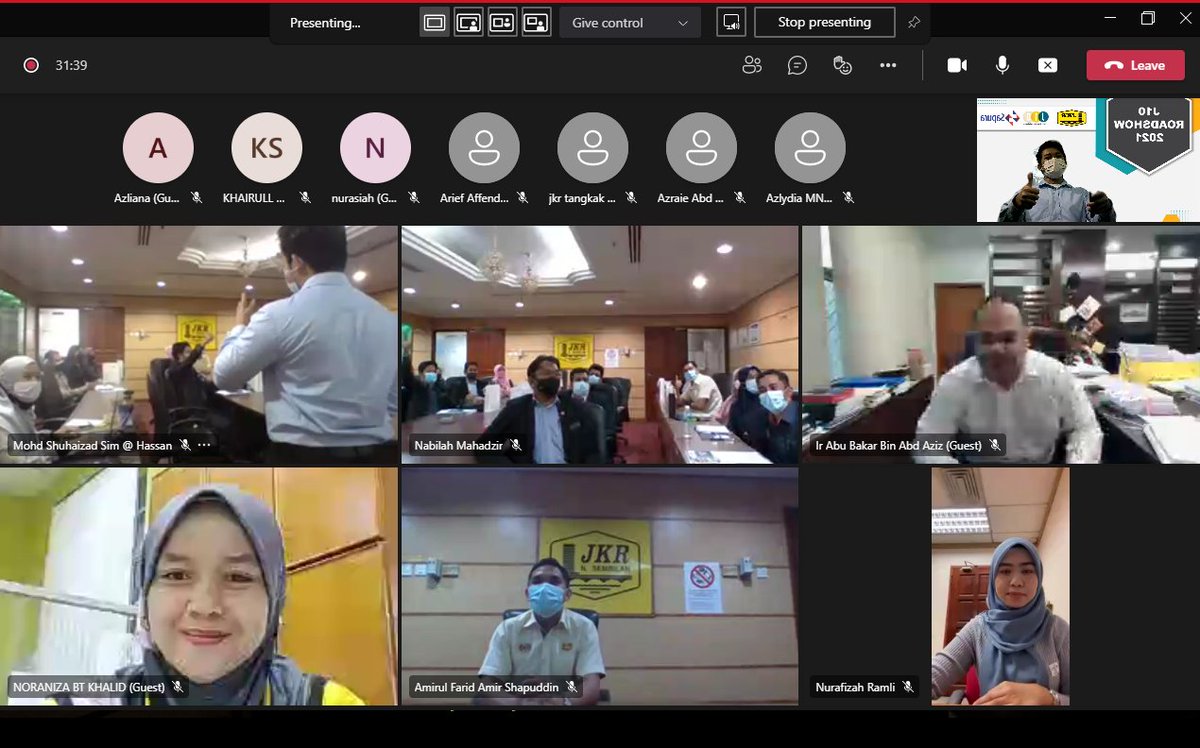Open the meeting chat
This screenshot has width=1200, height=748.
pyautogui.click(x=797, y=65)
